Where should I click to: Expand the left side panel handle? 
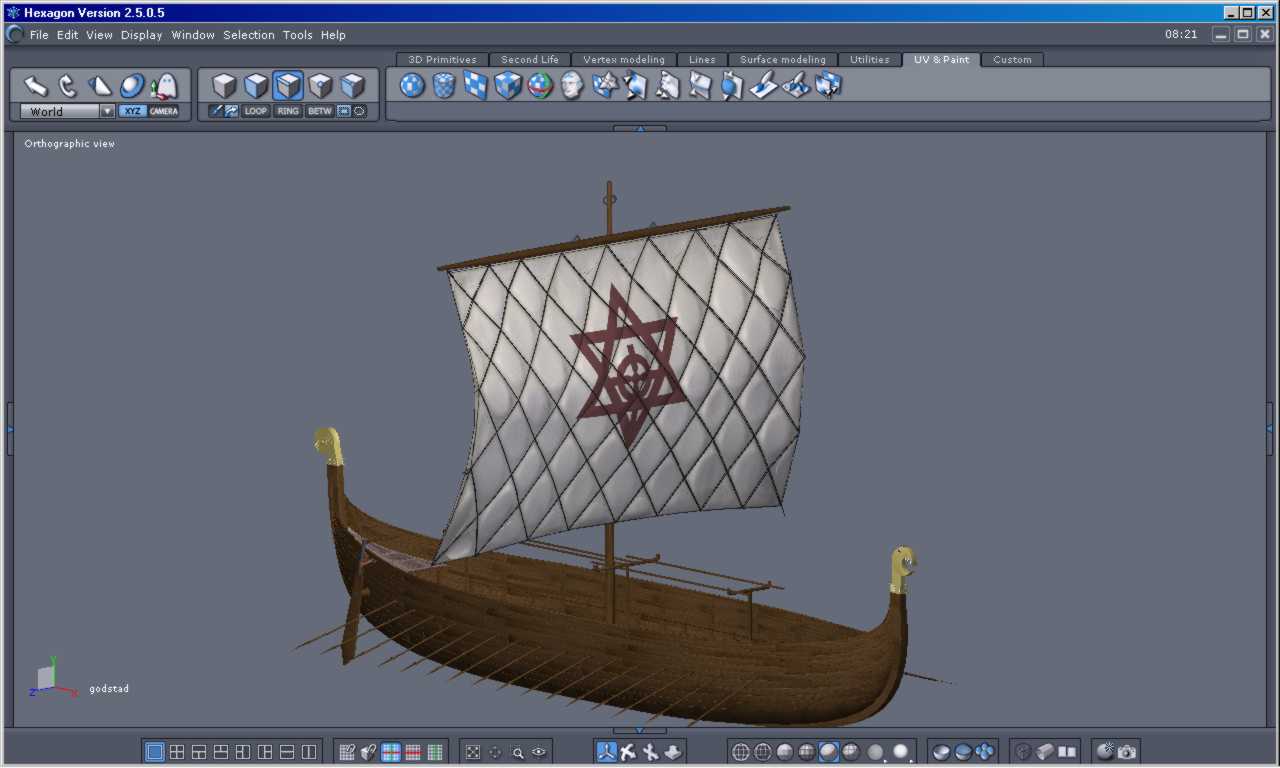[x=10, y=429]
